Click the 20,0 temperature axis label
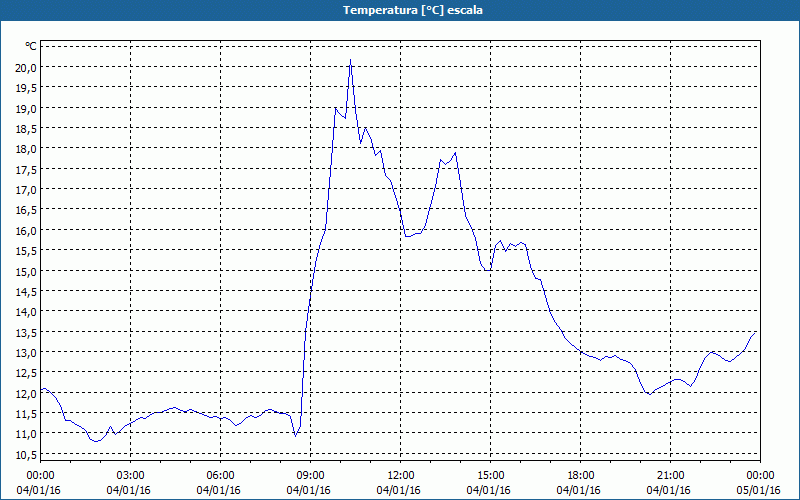Screen dimensions: 800x500 (27, 68)
